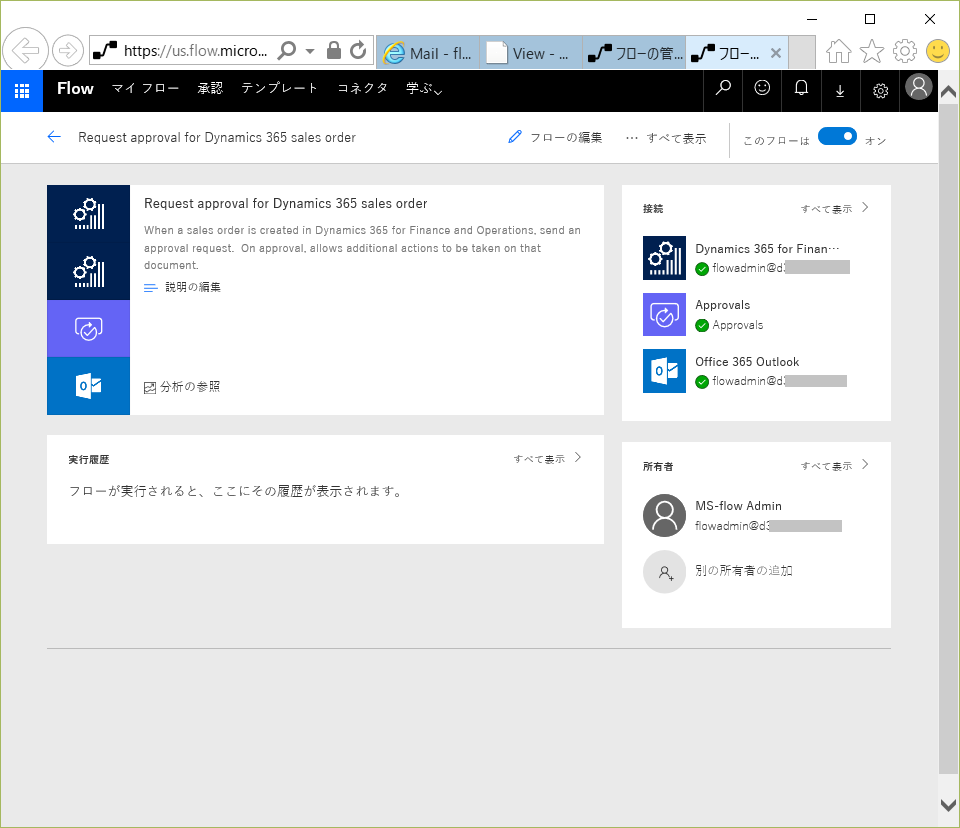Click the scrollbar down arrow
The width and height of the screenshot is (960, 828).
coord(948,805)
